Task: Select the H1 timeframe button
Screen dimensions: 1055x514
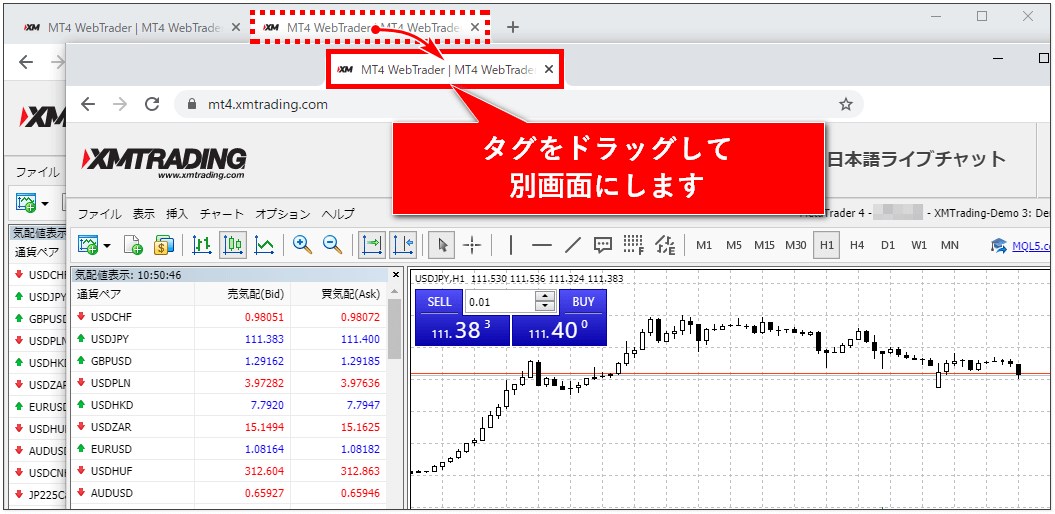Action: pos(826,245)
